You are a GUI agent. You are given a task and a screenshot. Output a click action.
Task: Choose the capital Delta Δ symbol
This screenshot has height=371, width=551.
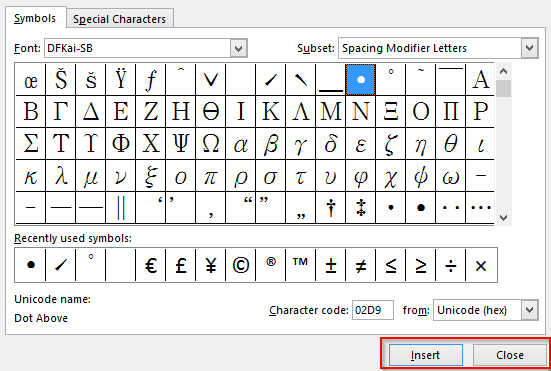(x=91, y=111)
